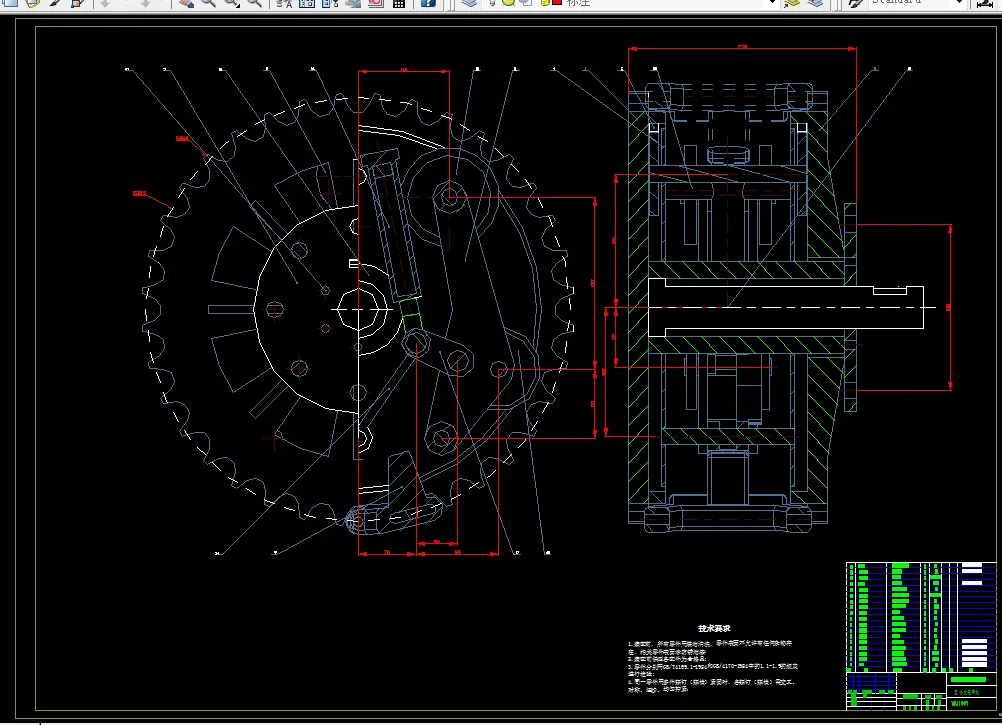Viewport: 1002px width, 725px height.
Task: Select the Standard text style field
Action: [916, 3]
